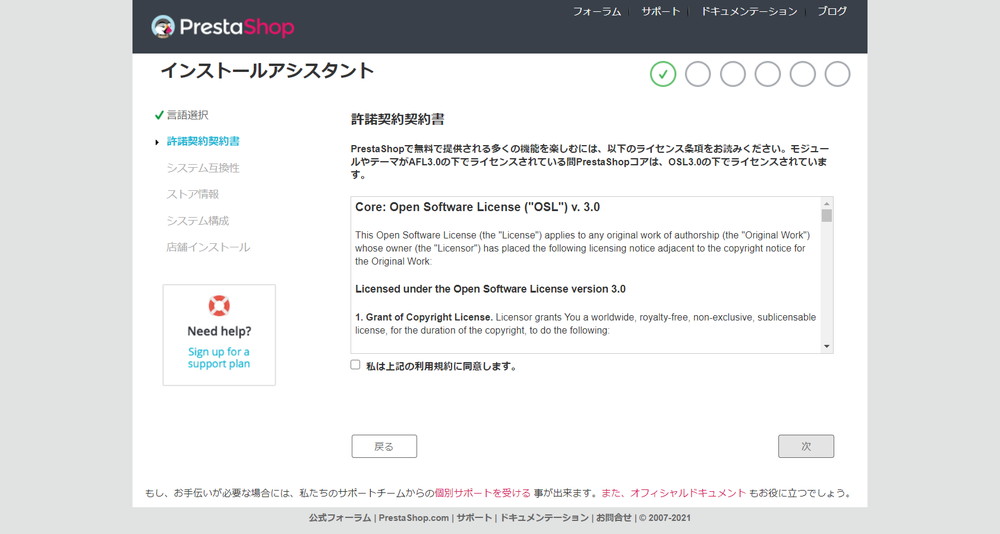Click the 次 next button
The height and width of the screenshot is (534, 1000).
coord(806,447)
